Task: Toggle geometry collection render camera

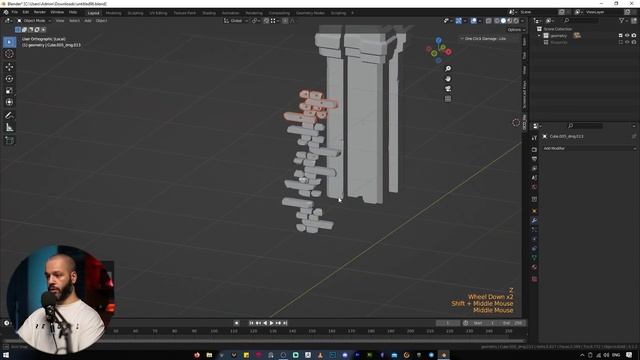Action: [634, 36]
